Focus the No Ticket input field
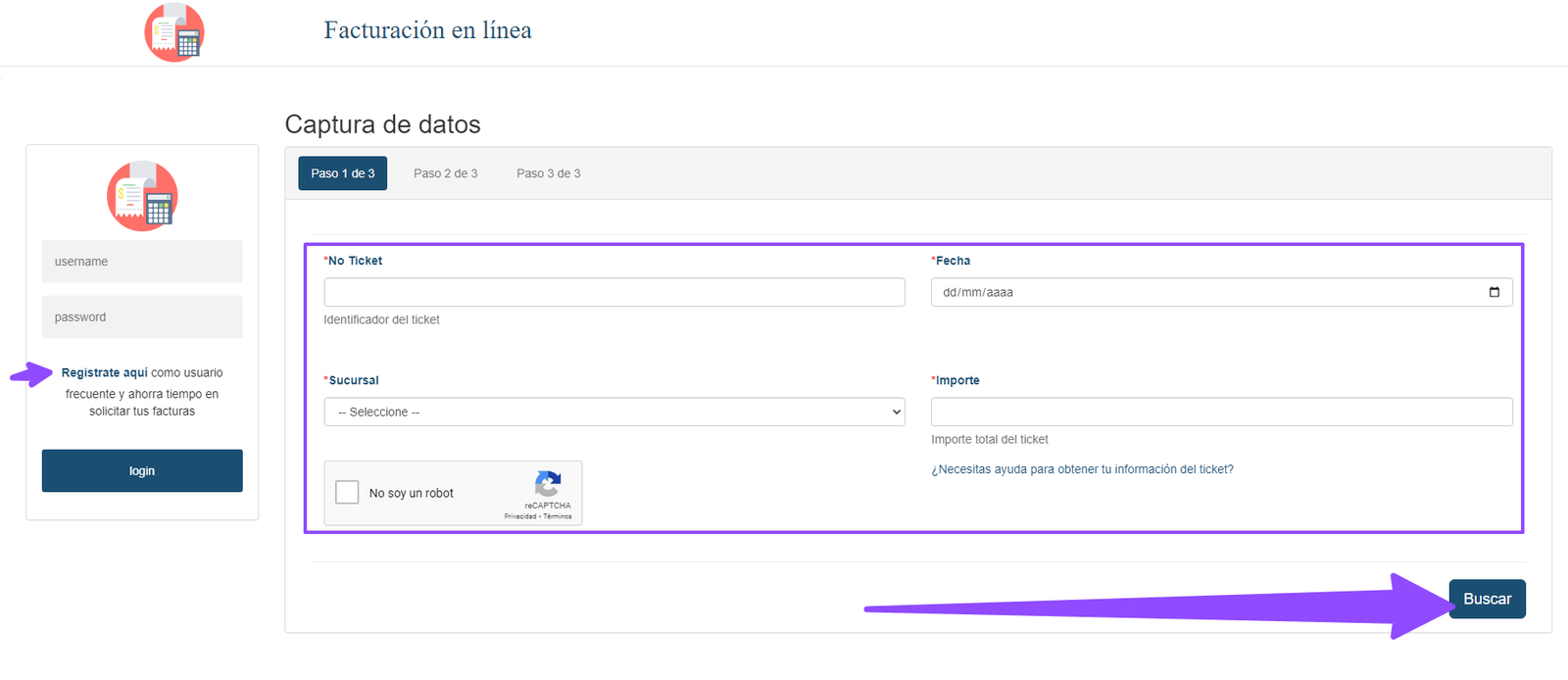This screenshot has height=680, width=1568. (x=613, y=292)
